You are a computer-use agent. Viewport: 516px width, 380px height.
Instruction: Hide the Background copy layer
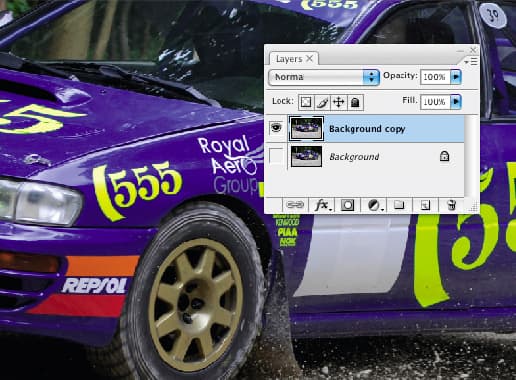(276, 128)
